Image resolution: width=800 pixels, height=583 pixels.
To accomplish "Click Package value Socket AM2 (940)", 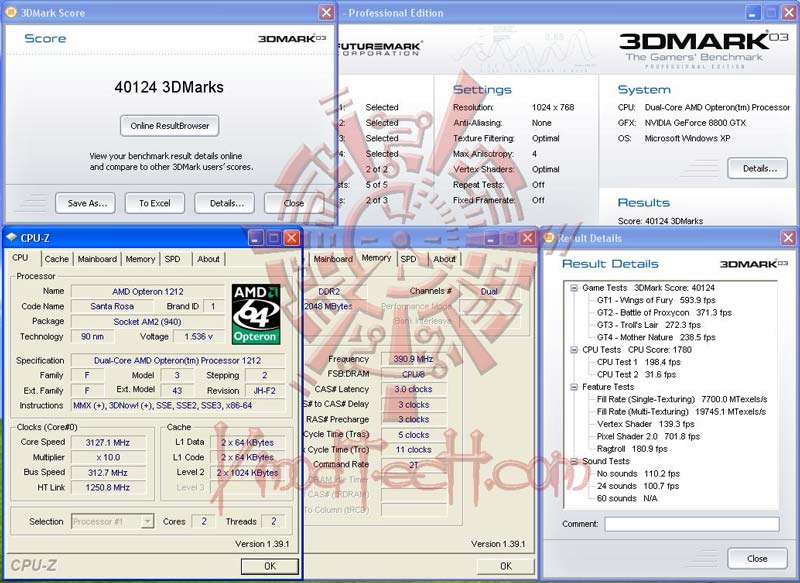I will click(147, 321).
